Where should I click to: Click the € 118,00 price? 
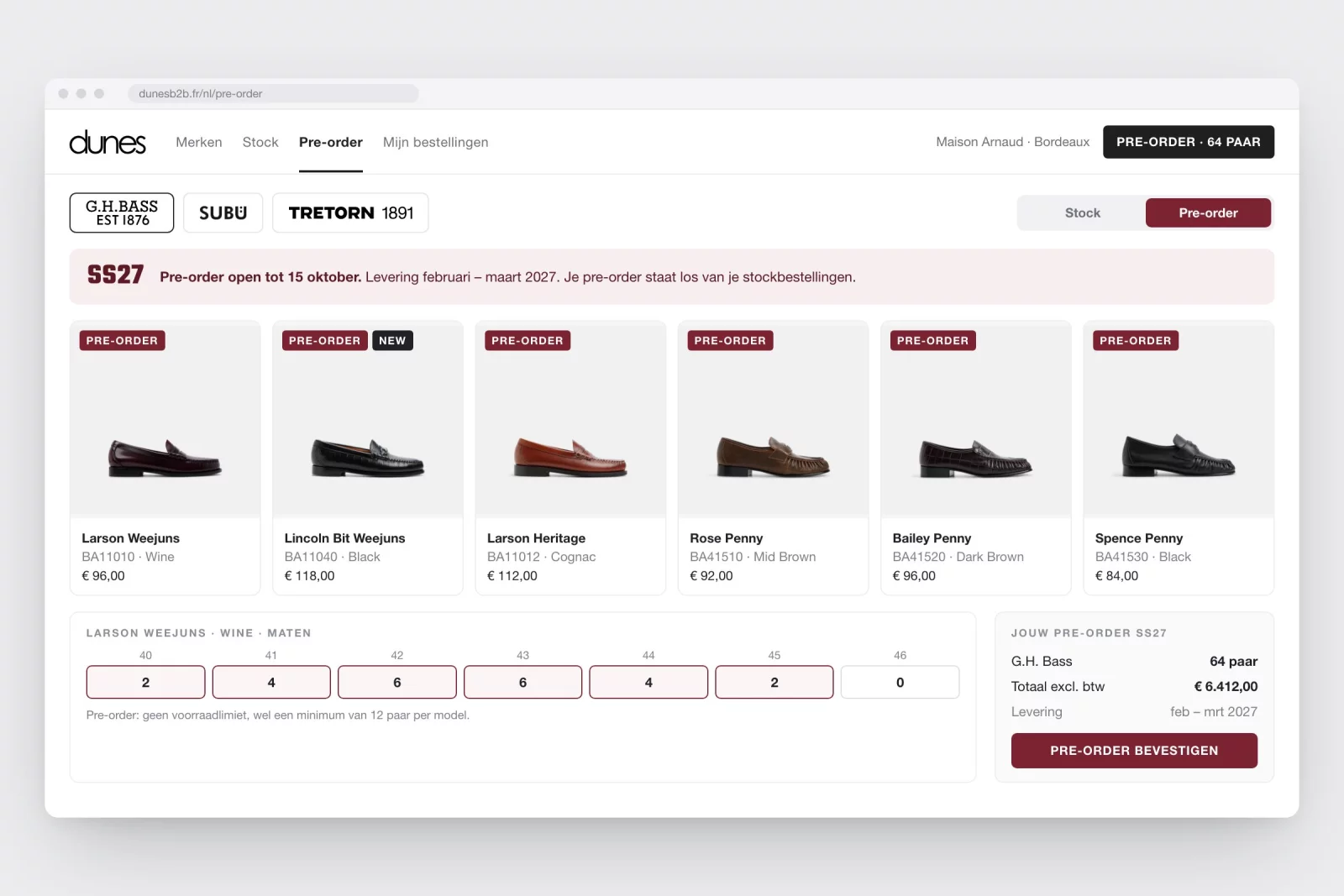coord(309,576)
